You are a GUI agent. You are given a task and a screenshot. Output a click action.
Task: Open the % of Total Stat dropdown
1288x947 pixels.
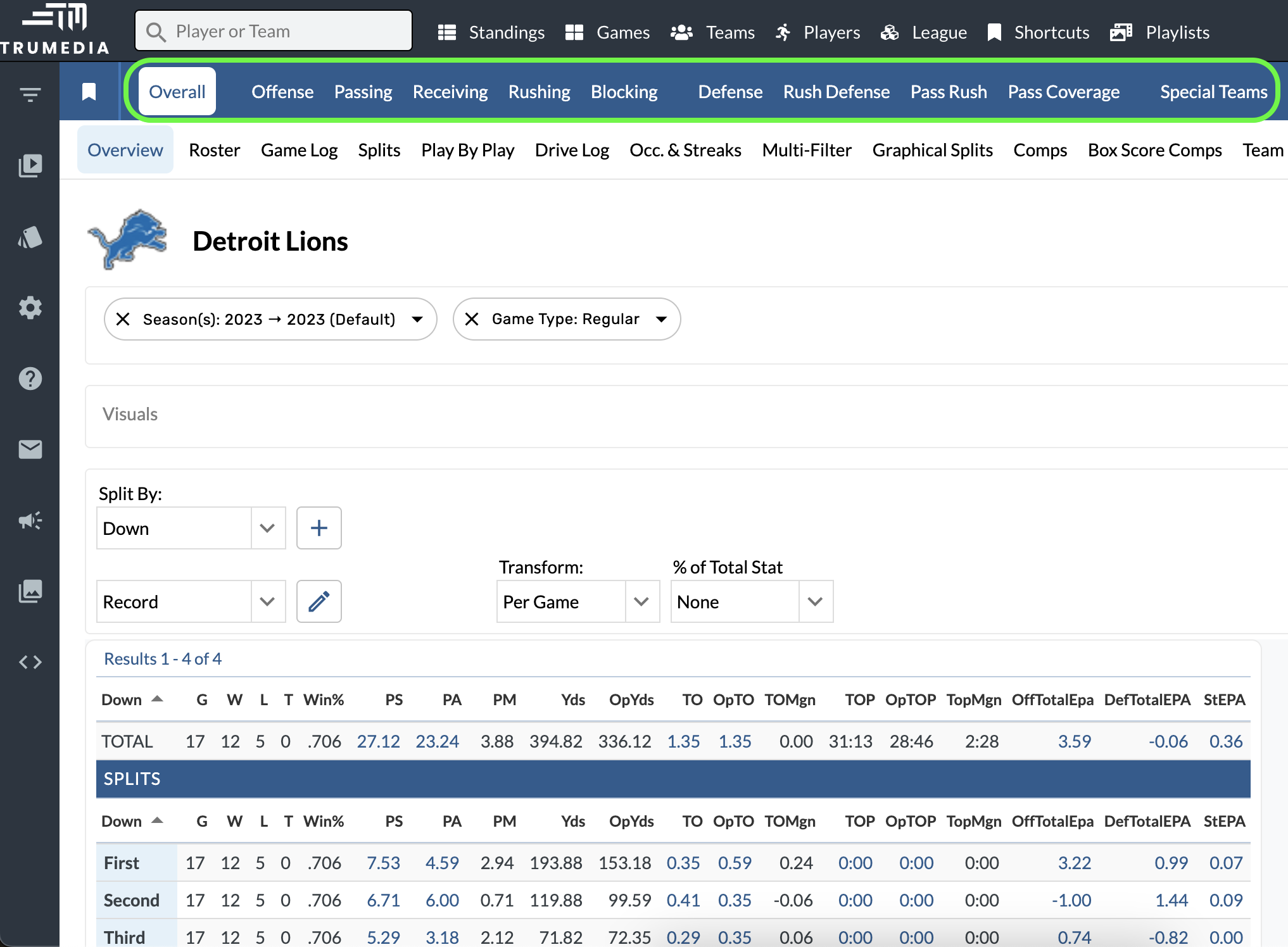point(815,601)
